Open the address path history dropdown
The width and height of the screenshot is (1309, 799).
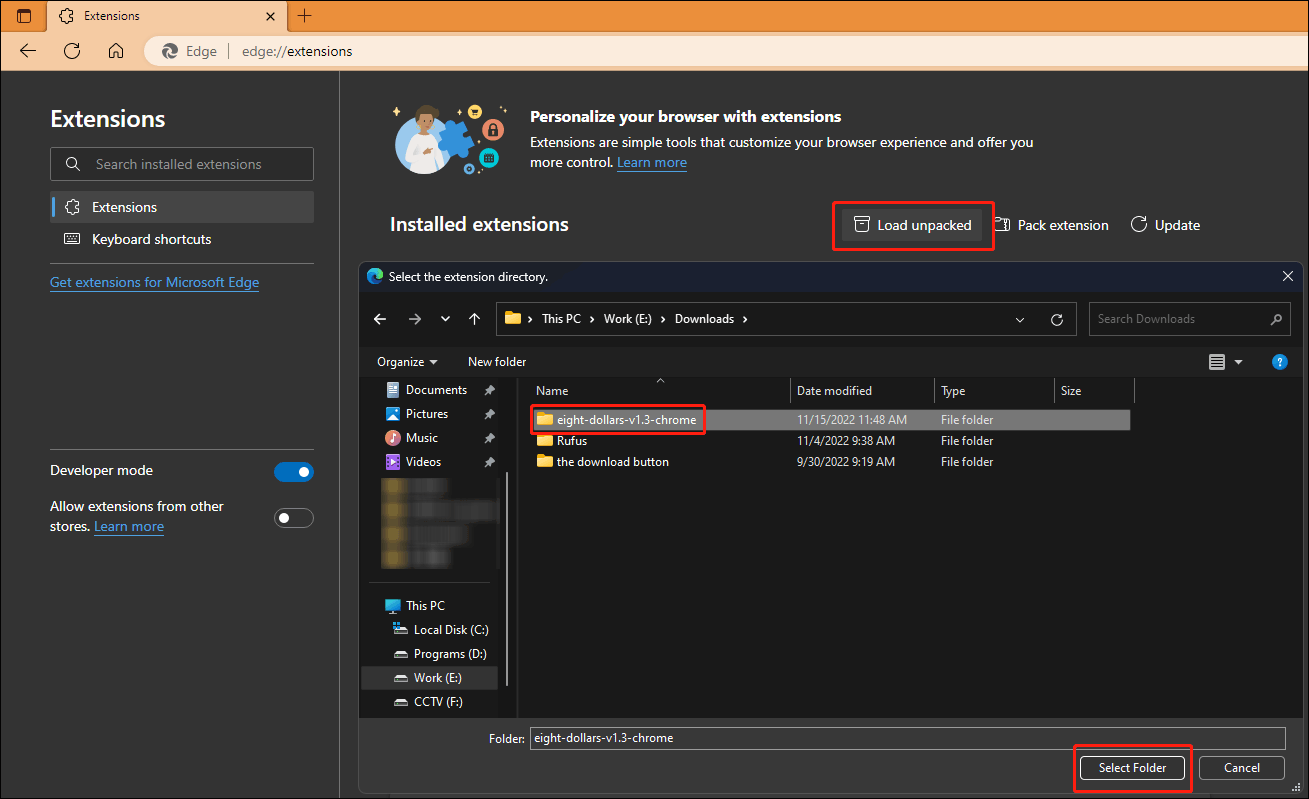[x=1020, y=320]
